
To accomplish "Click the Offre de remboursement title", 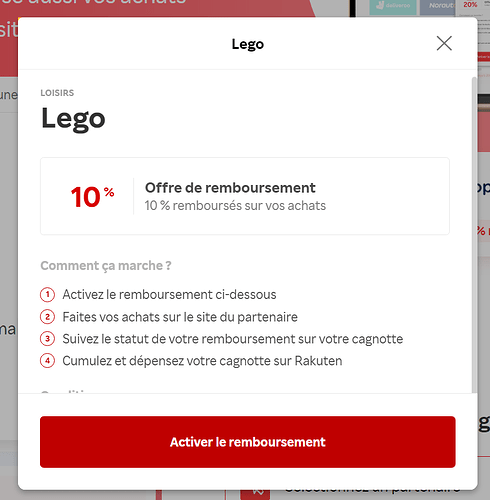I will [230, 188].
